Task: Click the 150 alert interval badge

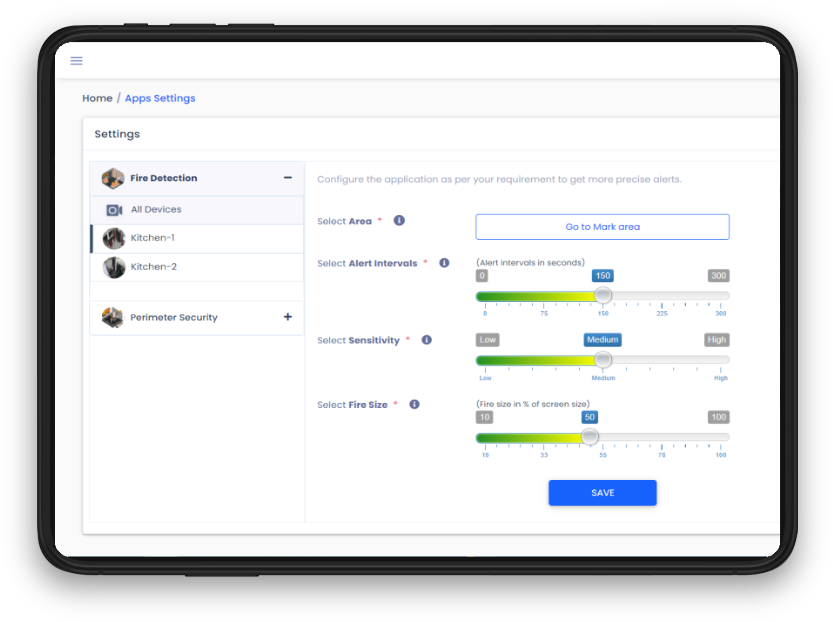Action: [x=603, y=276]
